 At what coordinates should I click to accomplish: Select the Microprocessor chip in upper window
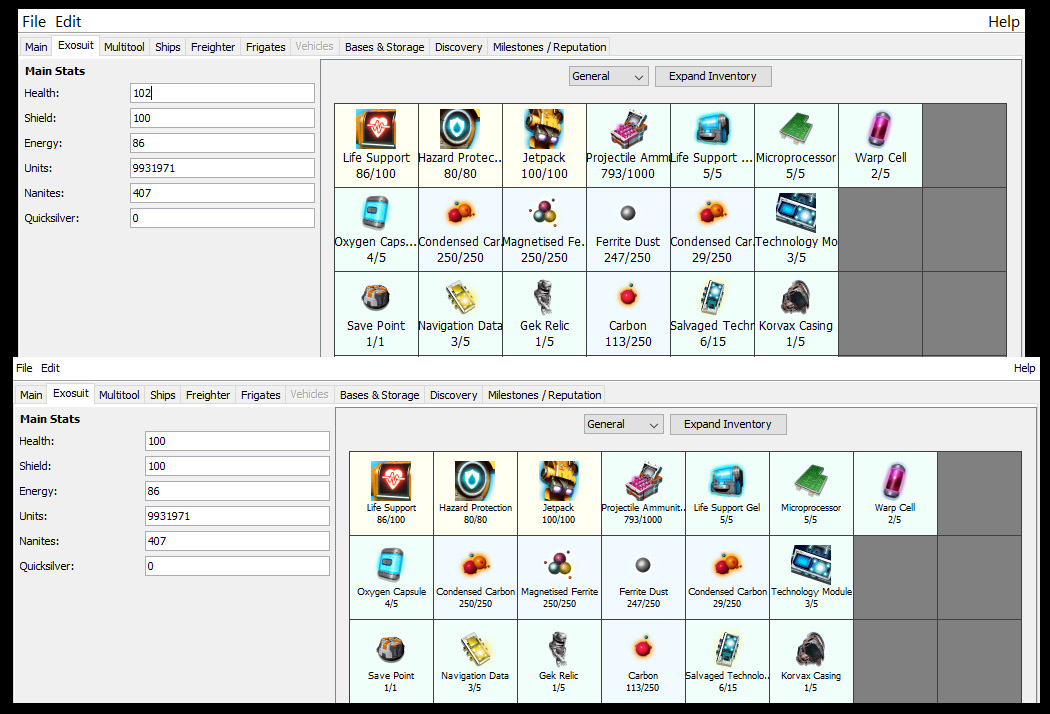coord(796,145)
